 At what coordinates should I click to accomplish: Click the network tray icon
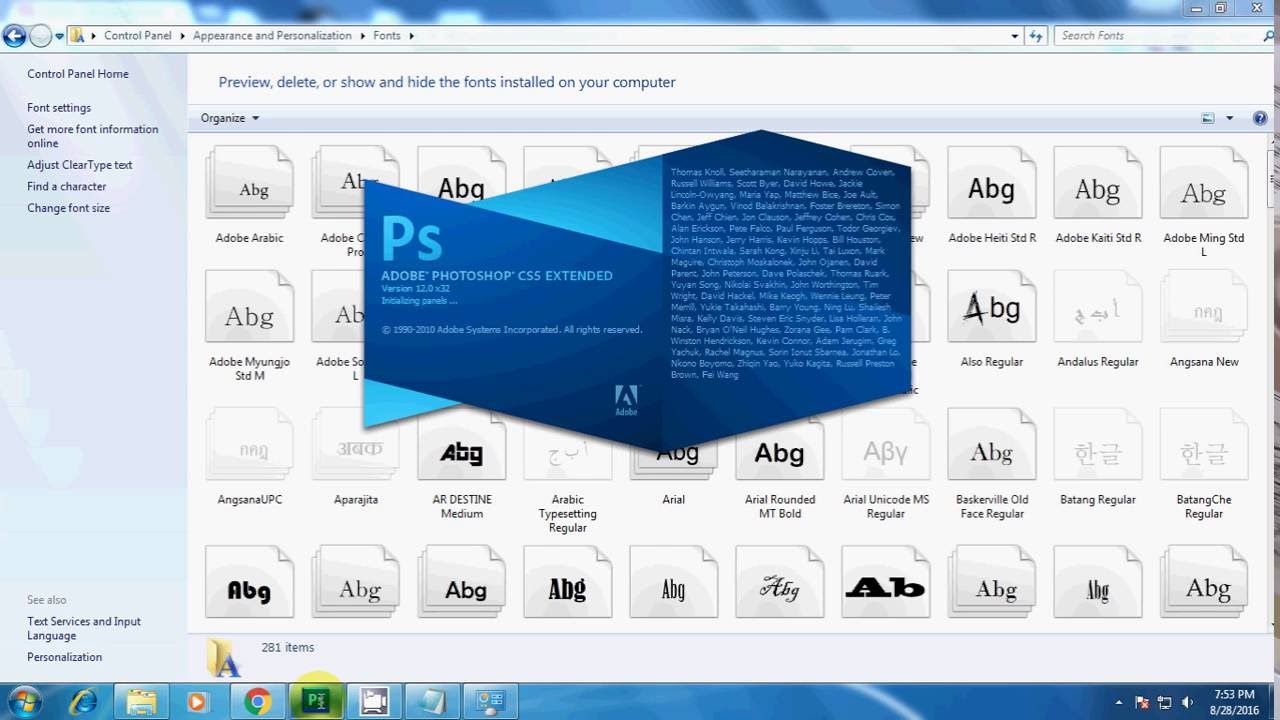1165,702
